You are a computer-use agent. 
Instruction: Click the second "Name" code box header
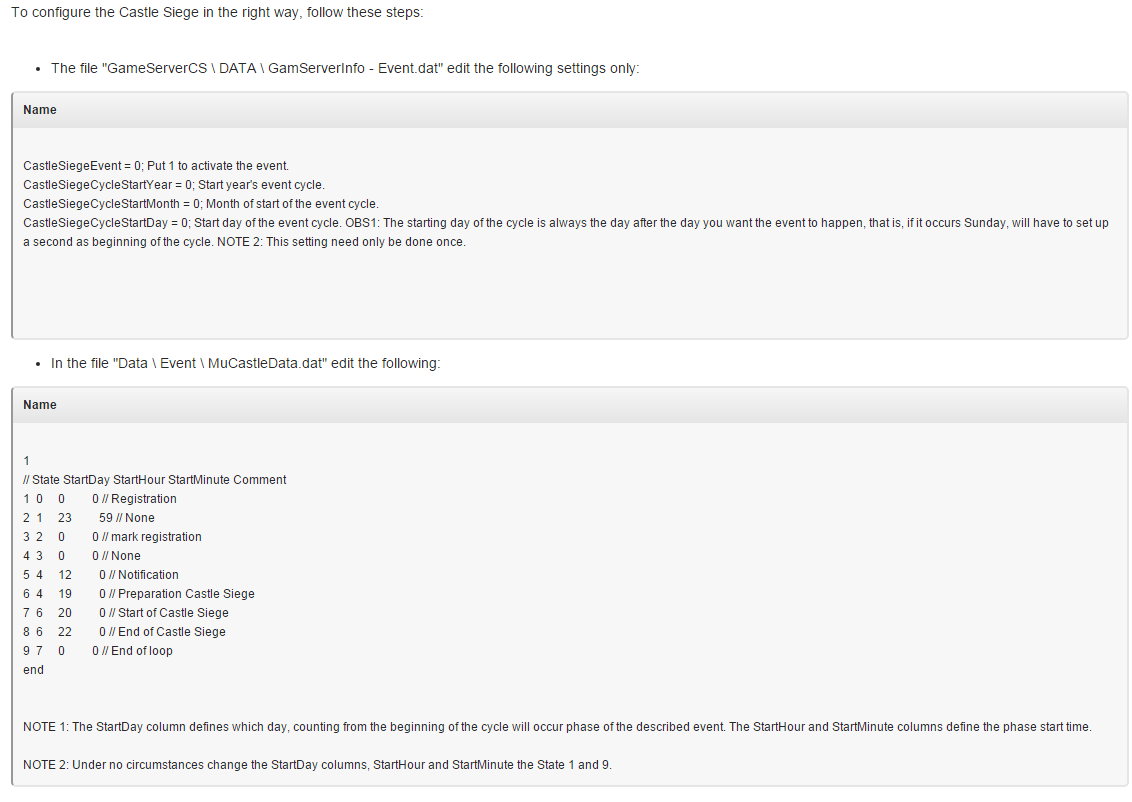570,405
